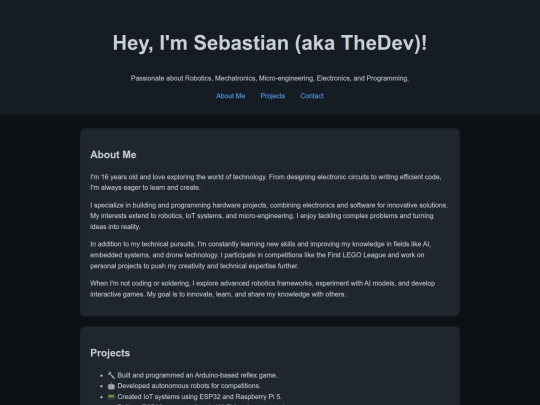The image size is (540, 405).
Task: Click the "Hey, I'm Sebastian" main title
Action: point(270,43)
